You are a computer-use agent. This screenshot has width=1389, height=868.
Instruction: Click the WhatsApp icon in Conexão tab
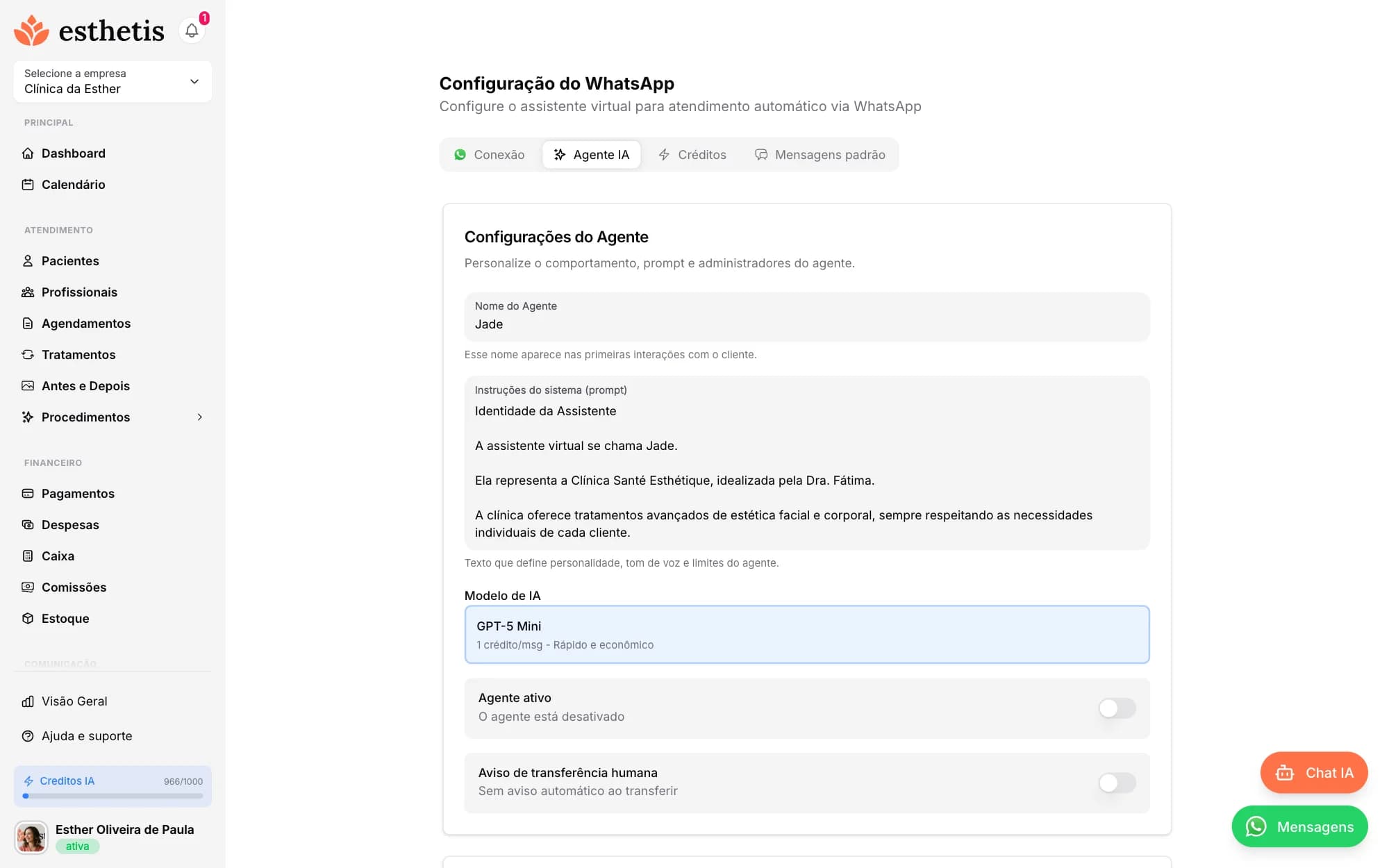(460, 155)
